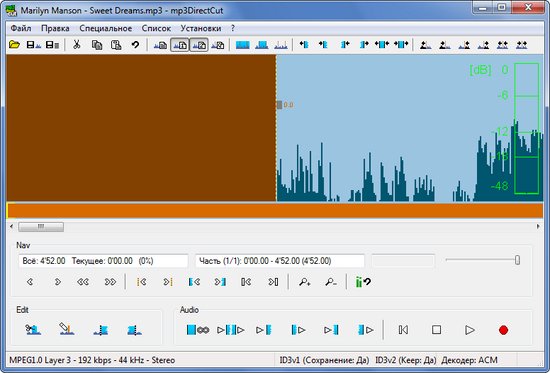550x373 pixels.
Task: Click status text MPEG1.0 Layer 3 - 192 kbps
Action: pyautogui.click(x=92, y=360)
